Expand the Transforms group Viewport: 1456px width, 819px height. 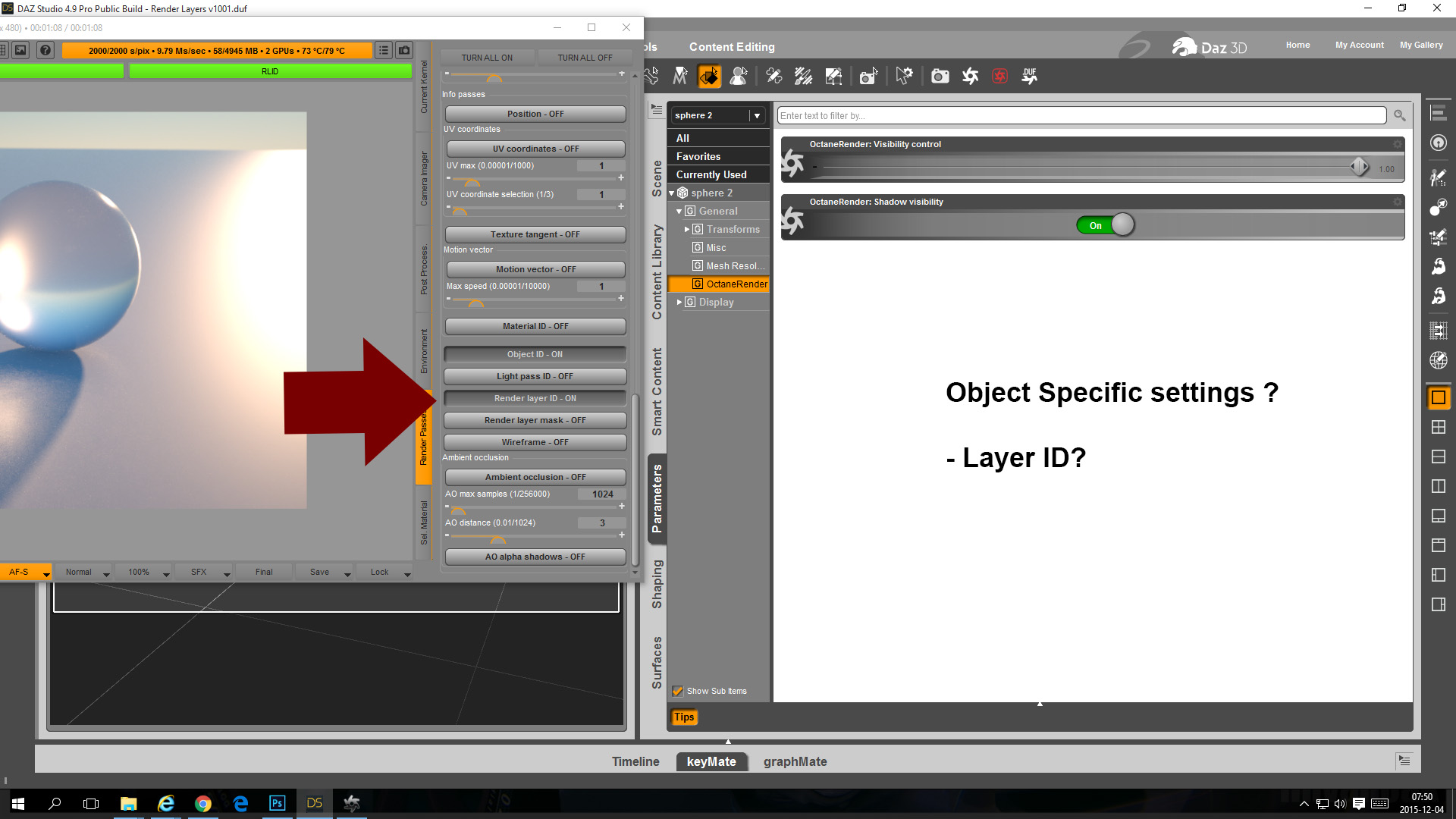point(687,229)
